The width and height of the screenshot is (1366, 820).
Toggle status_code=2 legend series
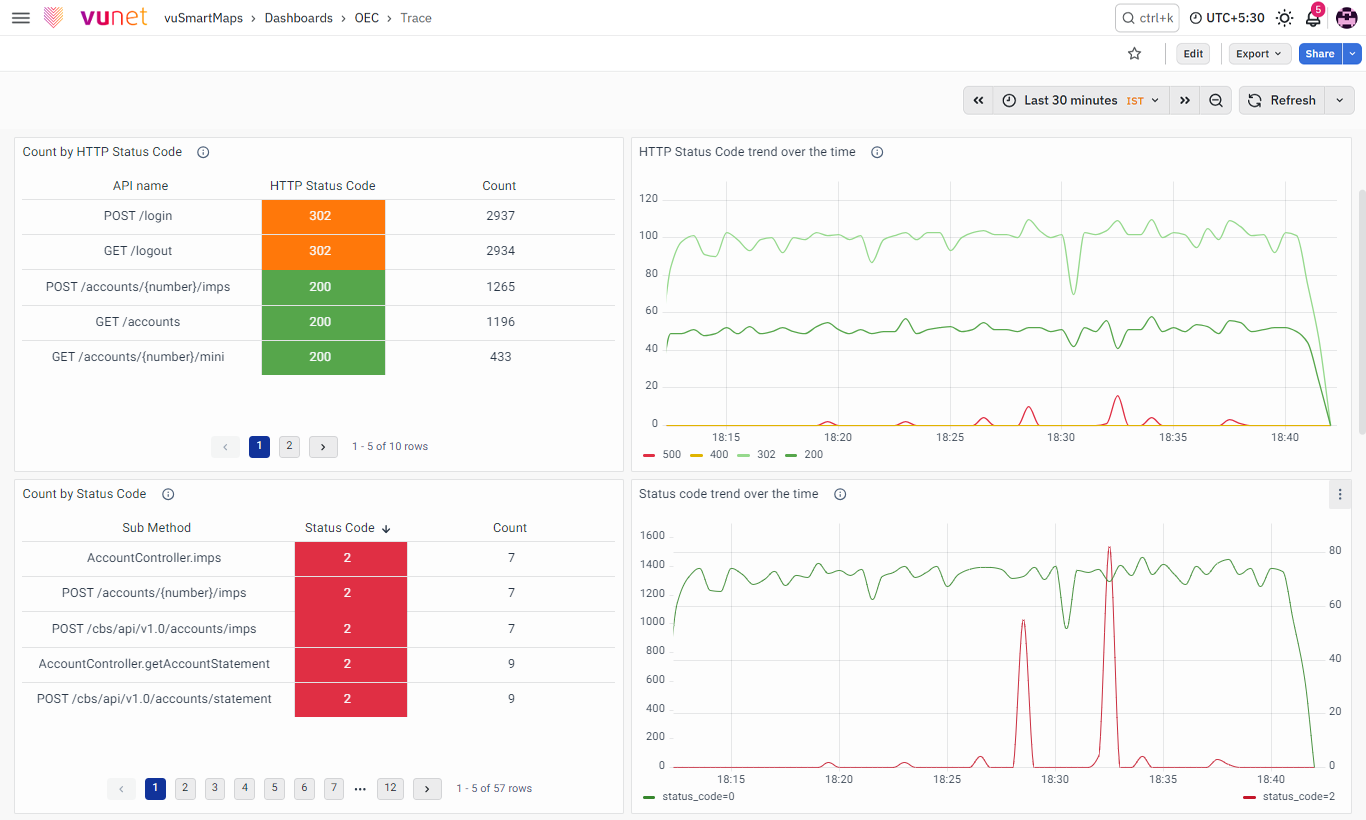coord(1289,796)
